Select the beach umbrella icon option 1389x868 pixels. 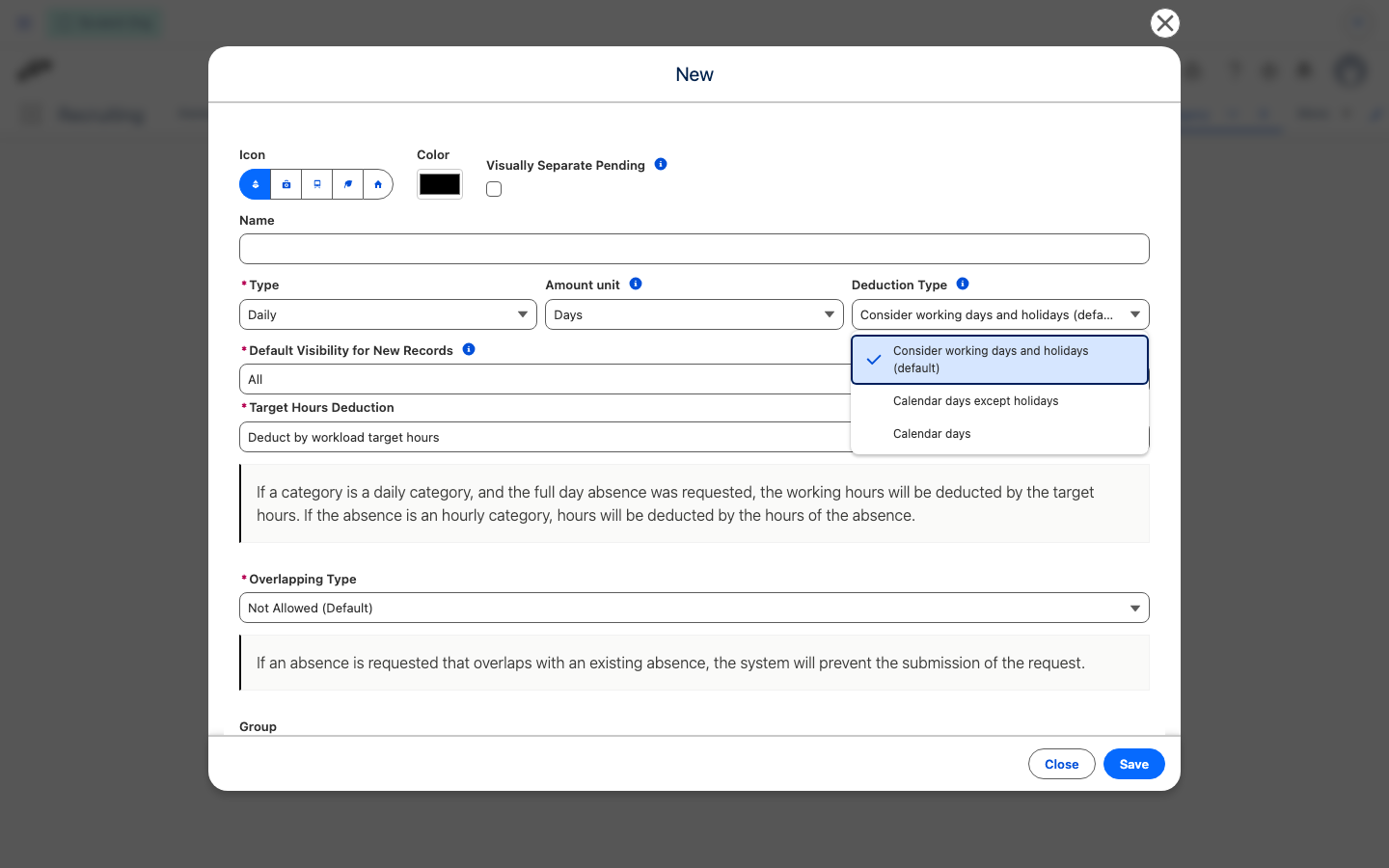point(255,184)
